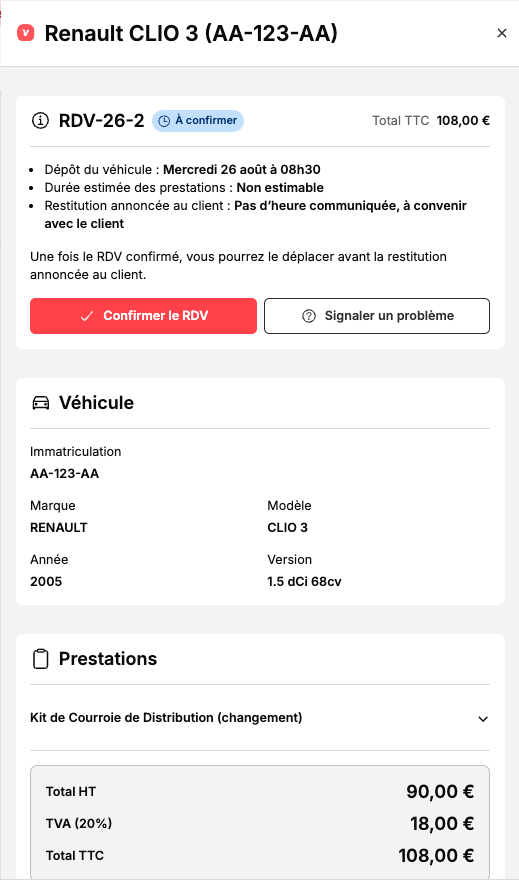Click the checkmark icon in Confirmer button
This screenshot has height=880, width=519.
[x=86, y=316]
